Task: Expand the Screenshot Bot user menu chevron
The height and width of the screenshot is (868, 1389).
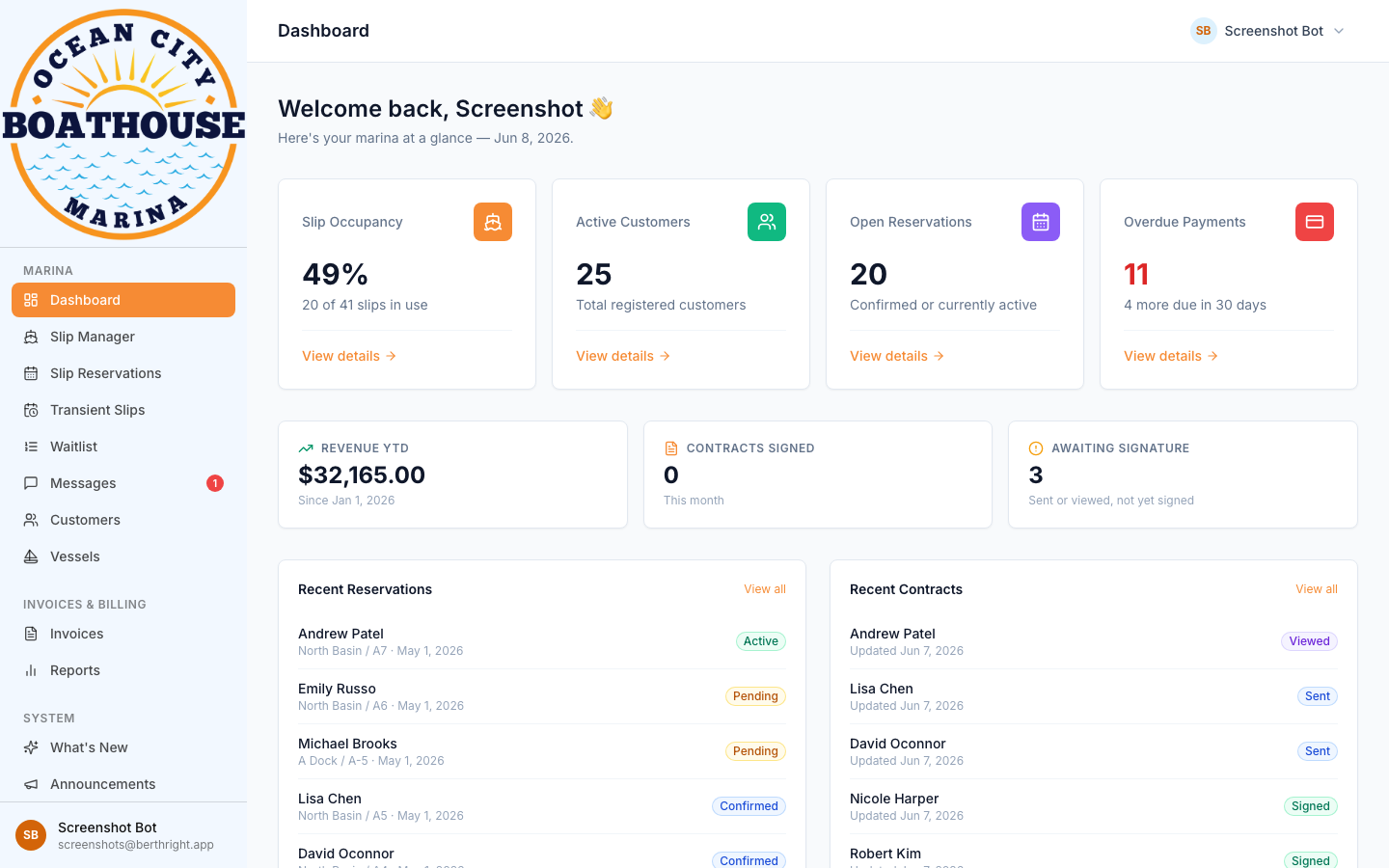Action: (x=1339, y=31)
